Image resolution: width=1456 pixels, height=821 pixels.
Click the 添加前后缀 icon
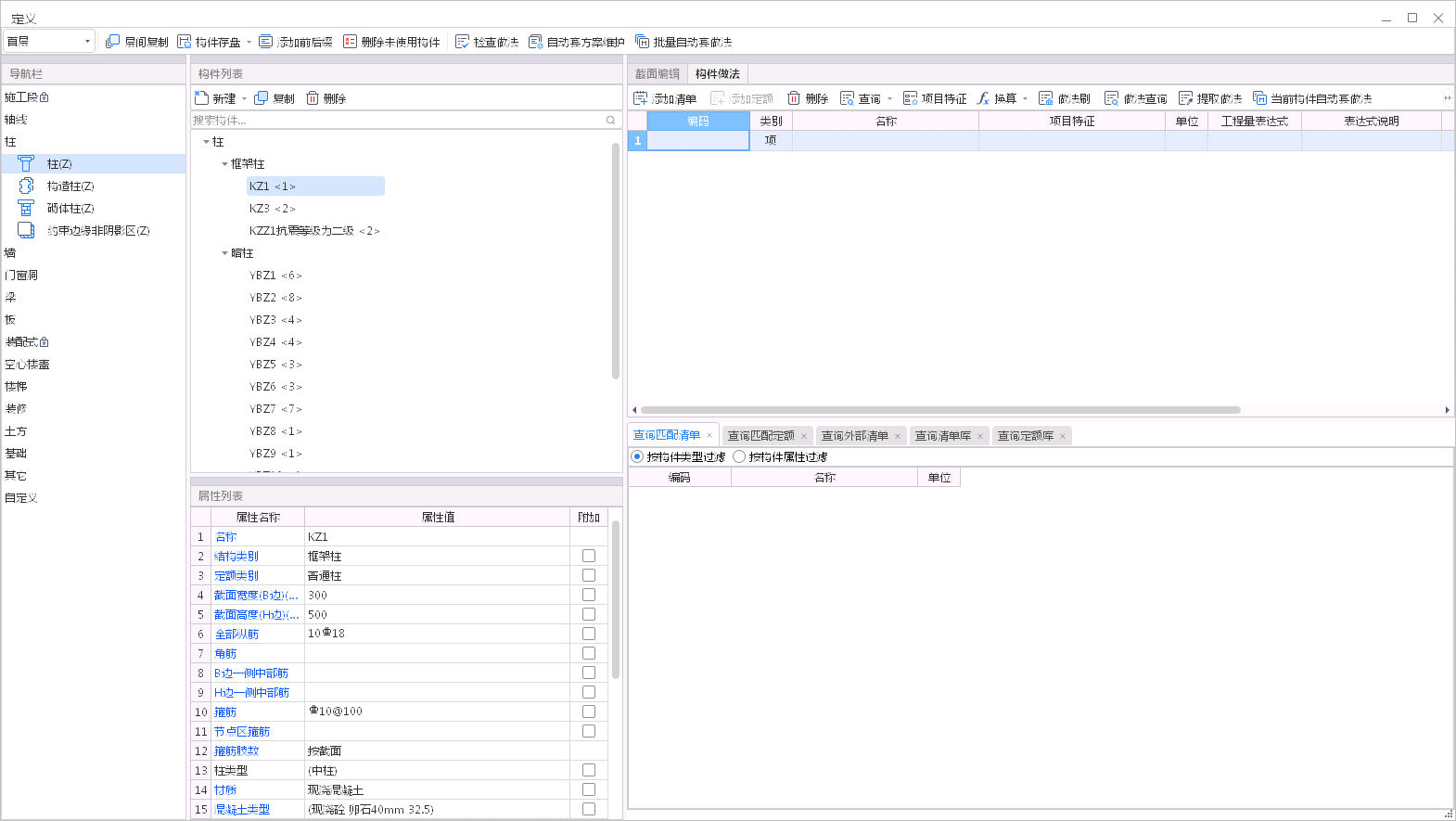tap(266, 42)
